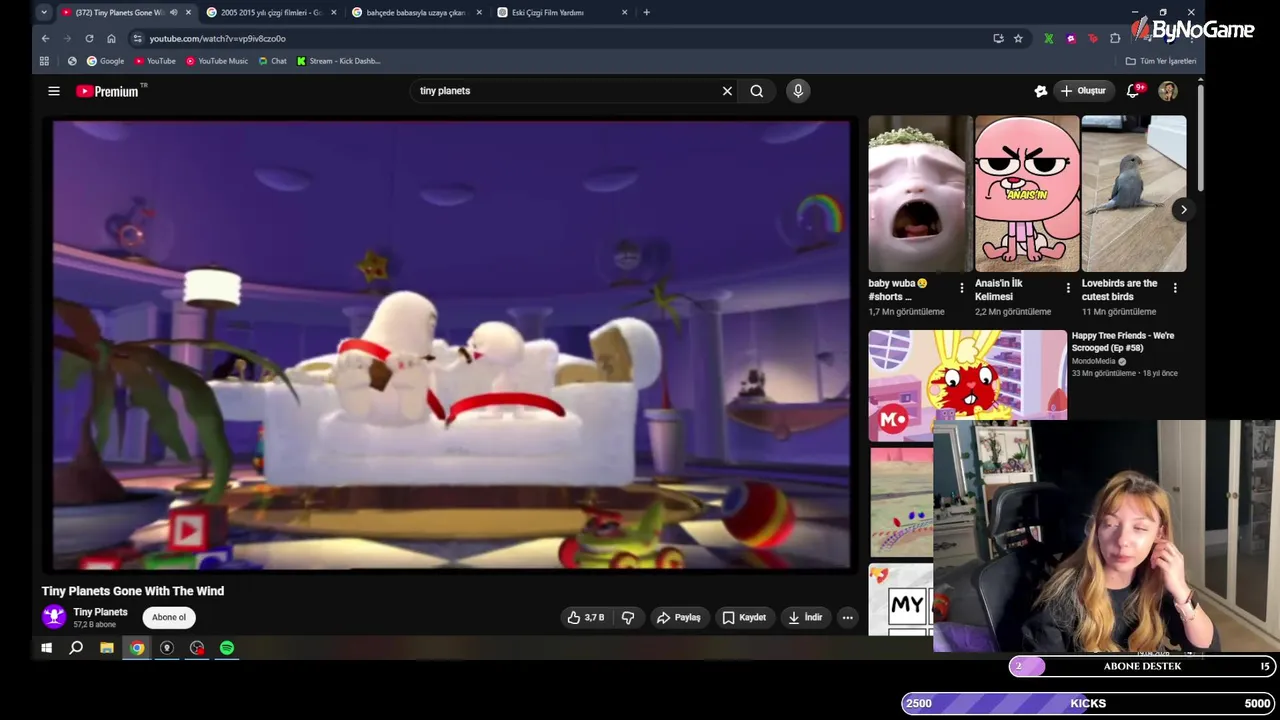Open Lovebirds cutest birds short thumbnail

pyautogui.click(x=1134, y=194)
